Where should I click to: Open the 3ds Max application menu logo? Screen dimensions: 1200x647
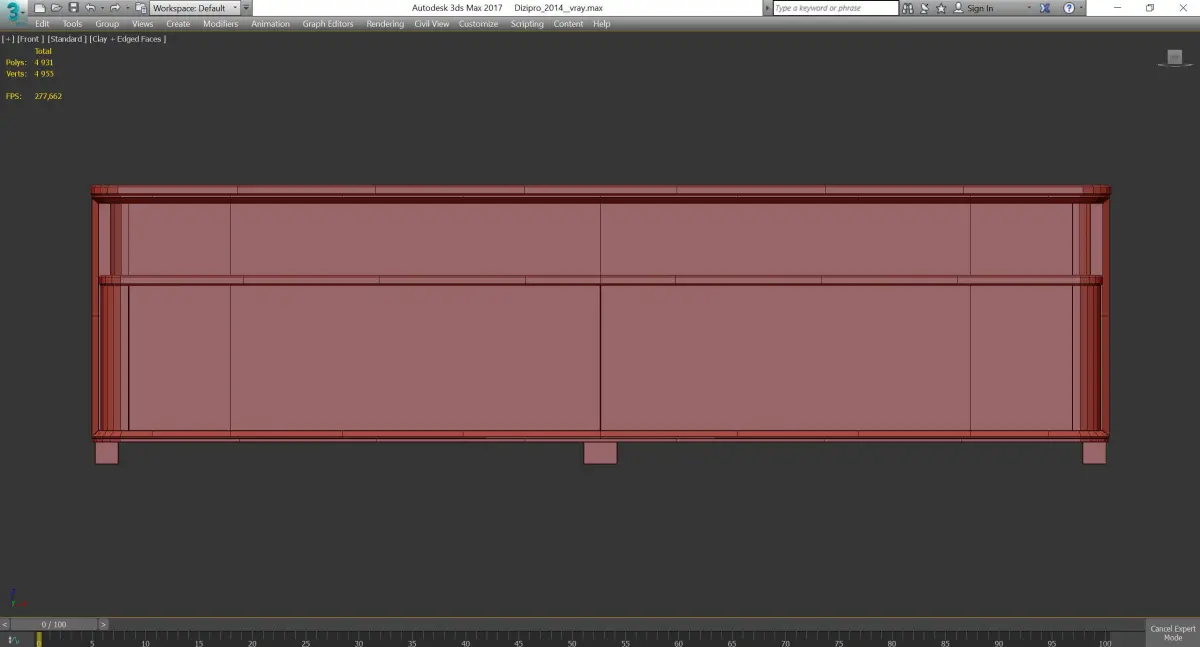[14, 11]
